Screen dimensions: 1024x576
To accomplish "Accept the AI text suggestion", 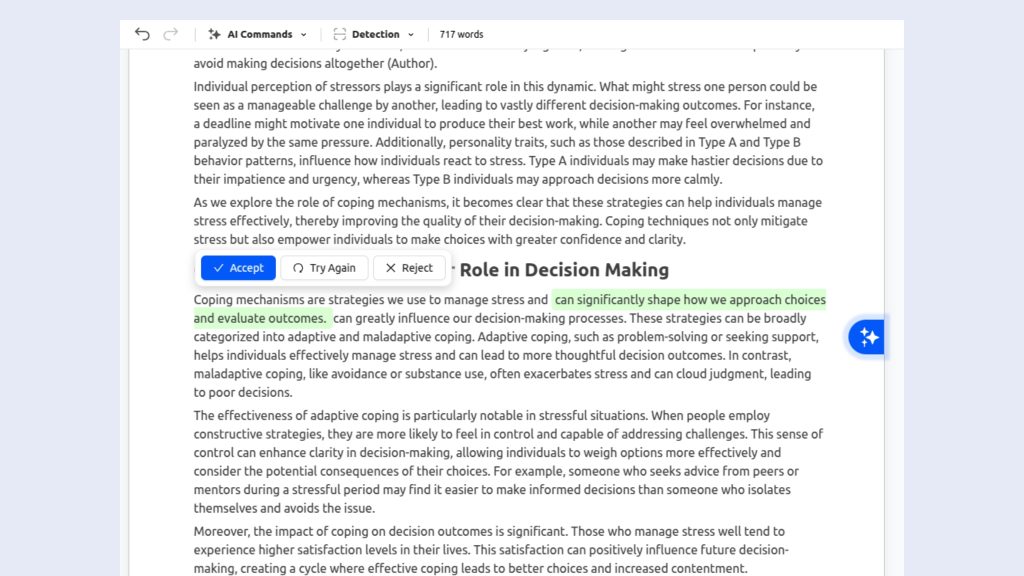I will tap(237, 268).
